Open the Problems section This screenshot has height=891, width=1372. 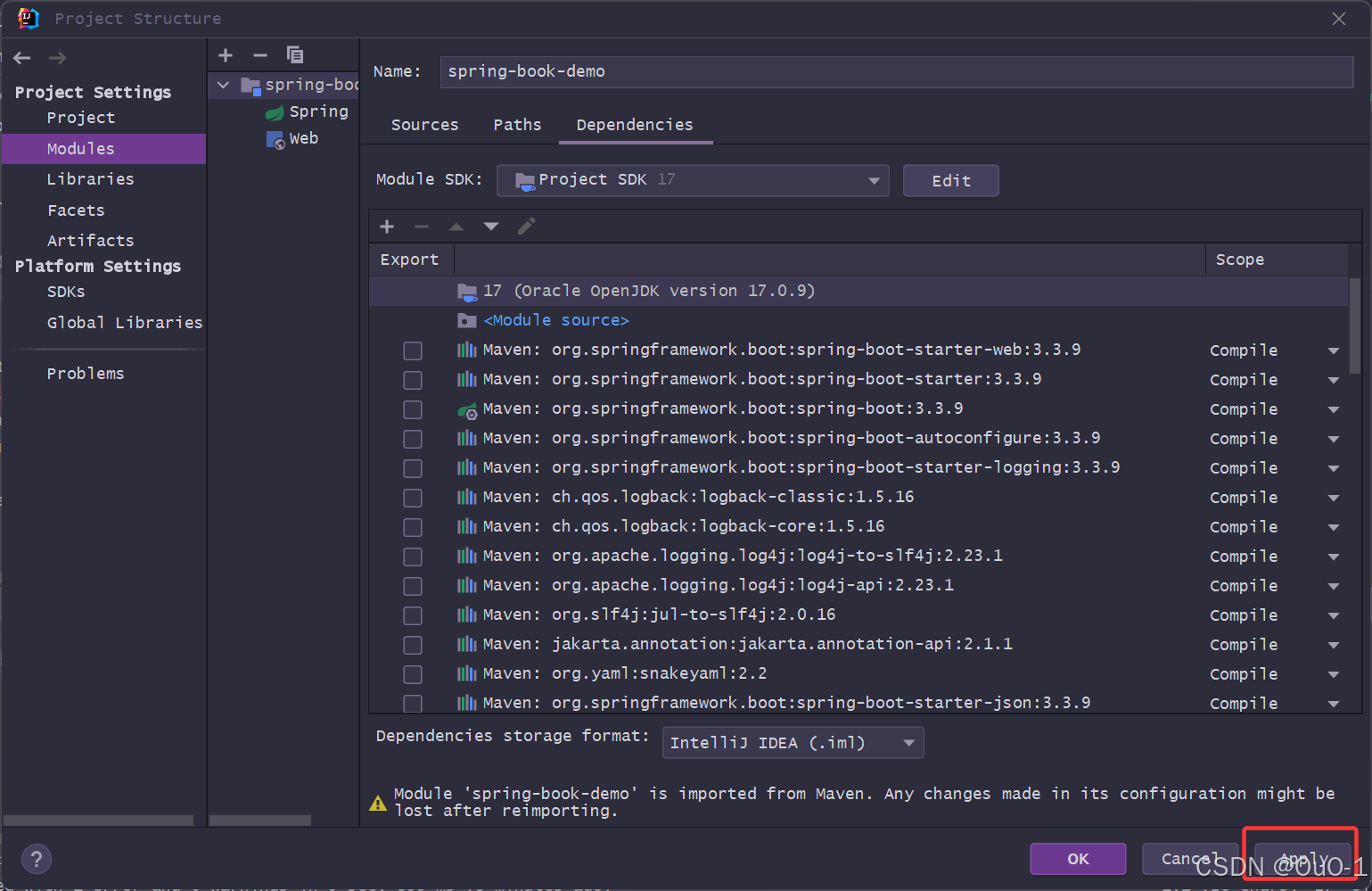pos(86,374)
